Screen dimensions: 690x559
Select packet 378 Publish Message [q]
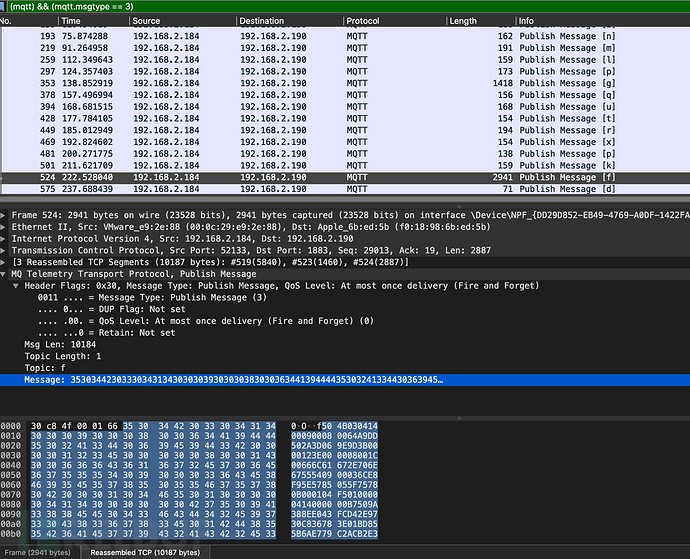point(345,95)
